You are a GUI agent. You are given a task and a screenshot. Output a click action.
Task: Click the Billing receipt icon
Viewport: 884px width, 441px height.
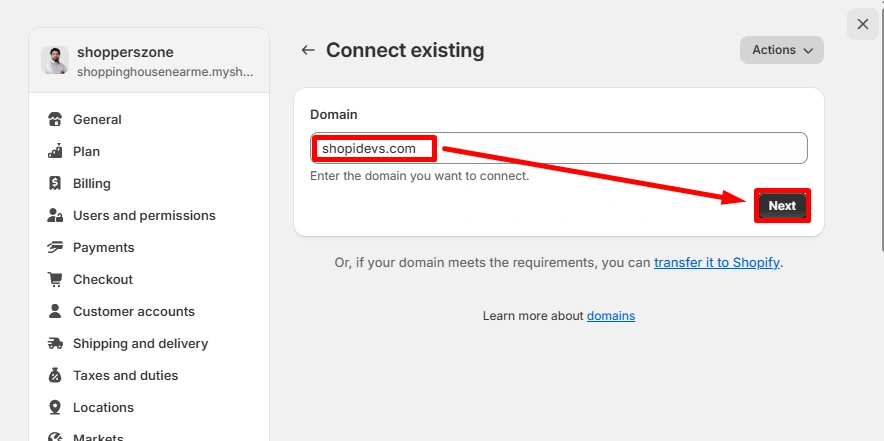pyautogui.click(x=55, y=183)
